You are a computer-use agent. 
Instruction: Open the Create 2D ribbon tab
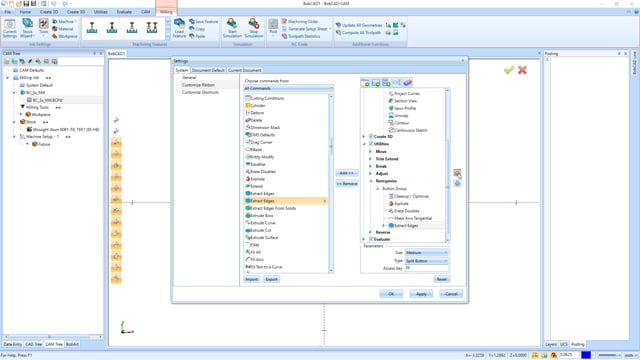pyautogui.click(x=49, y=12)
